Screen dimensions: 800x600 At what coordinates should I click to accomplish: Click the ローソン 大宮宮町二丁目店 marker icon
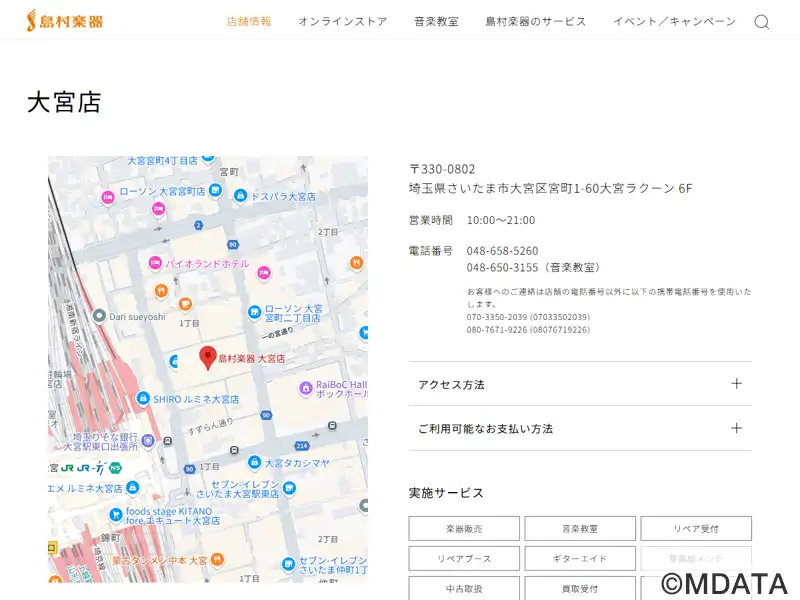coord(254,313)
